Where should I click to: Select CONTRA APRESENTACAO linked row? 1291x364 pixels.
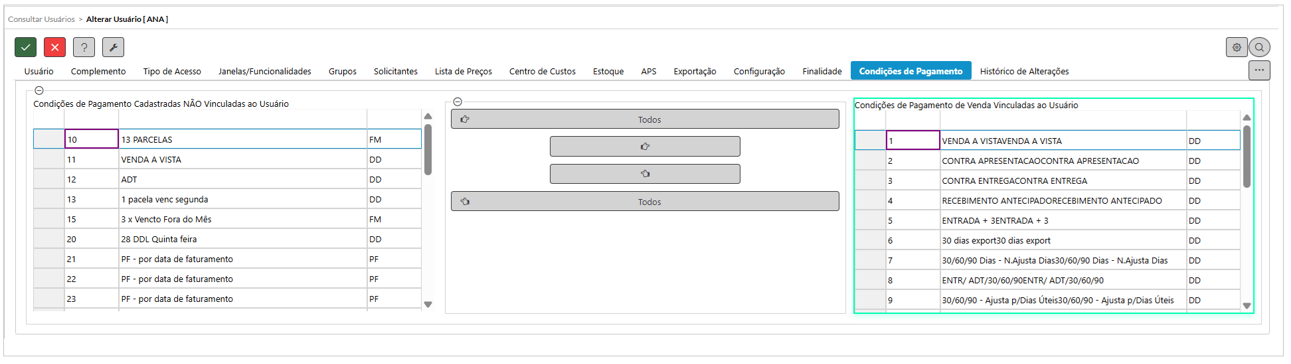(1047, 160)
